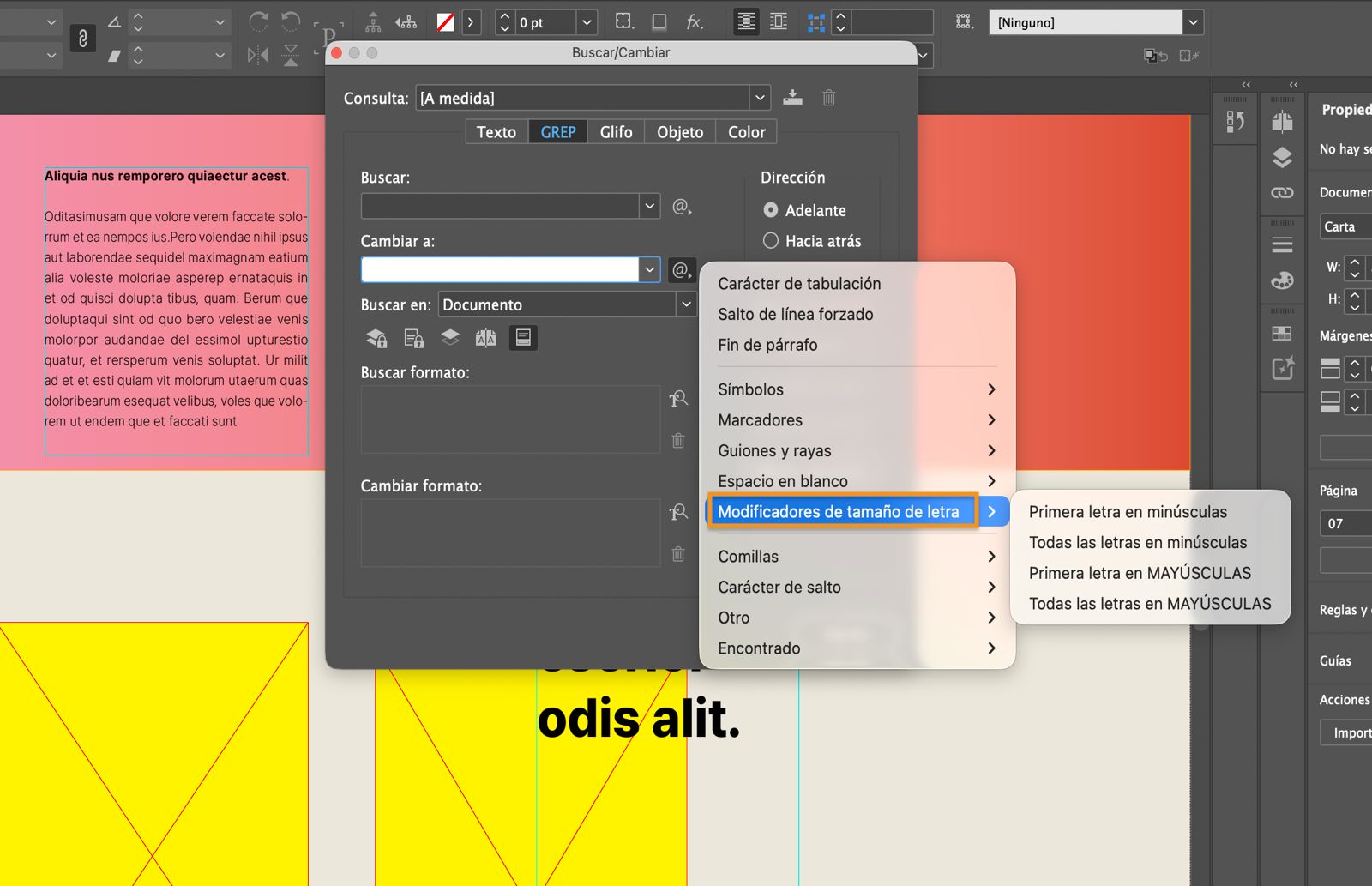Image resolution: width=1372 pixels, height=886 pixels.
Task: Open the Comillas submenu
Action: coord(857,557)
